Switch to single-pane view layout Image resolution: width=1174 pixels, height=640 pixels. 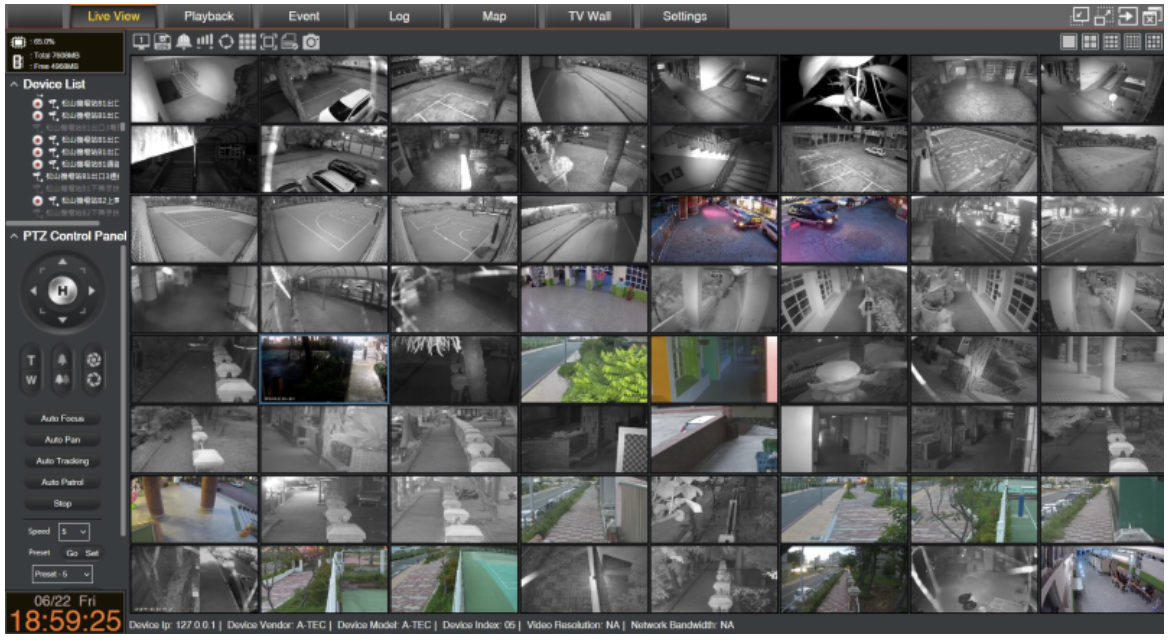pyautogui.click(x=1069, y=42)
